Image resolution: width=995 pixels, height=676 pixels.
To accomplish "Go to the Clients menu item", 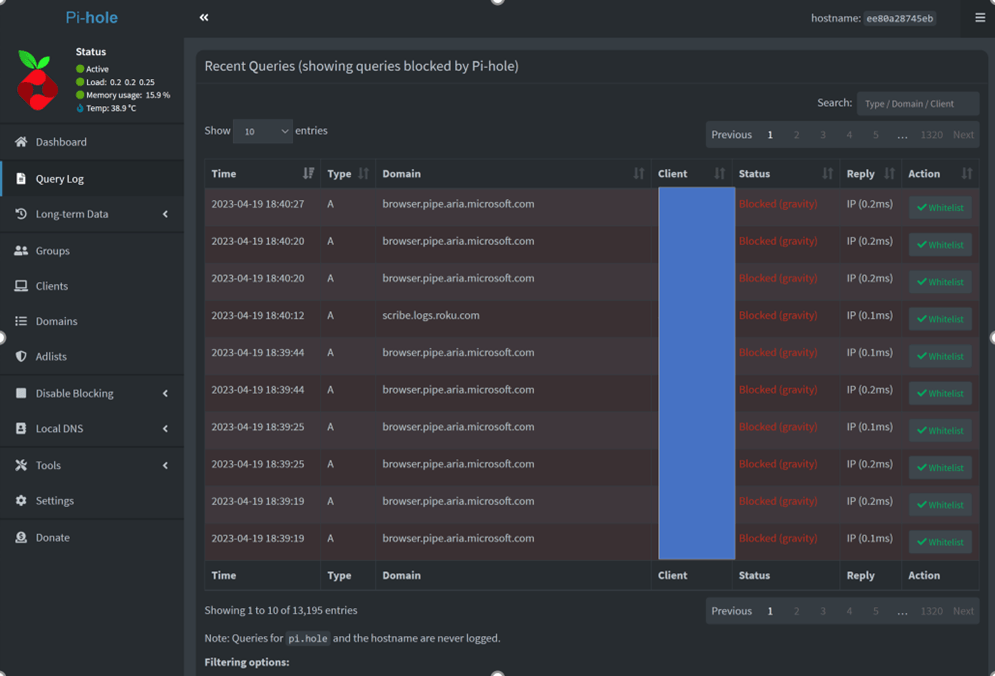I will [x=52, y=286].
